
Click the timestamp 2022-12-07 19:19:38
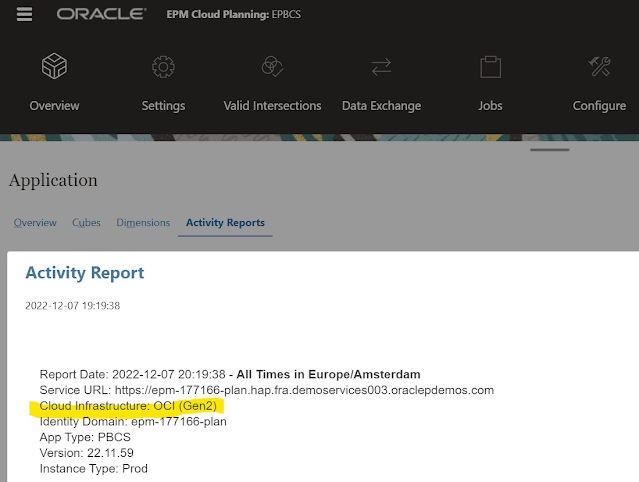pyautogui.click(x=73, y=306)
